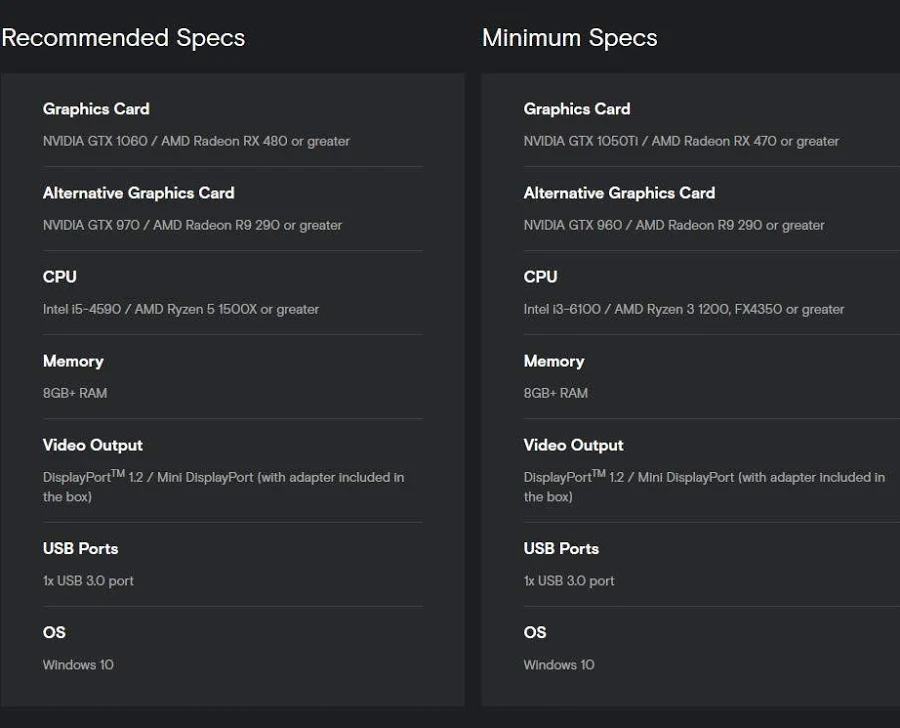Image resolution: width=900 pixels, height=728 pixels.
Task: Select Graphics Card label under Recommended Specs
Action: [96, 109]
